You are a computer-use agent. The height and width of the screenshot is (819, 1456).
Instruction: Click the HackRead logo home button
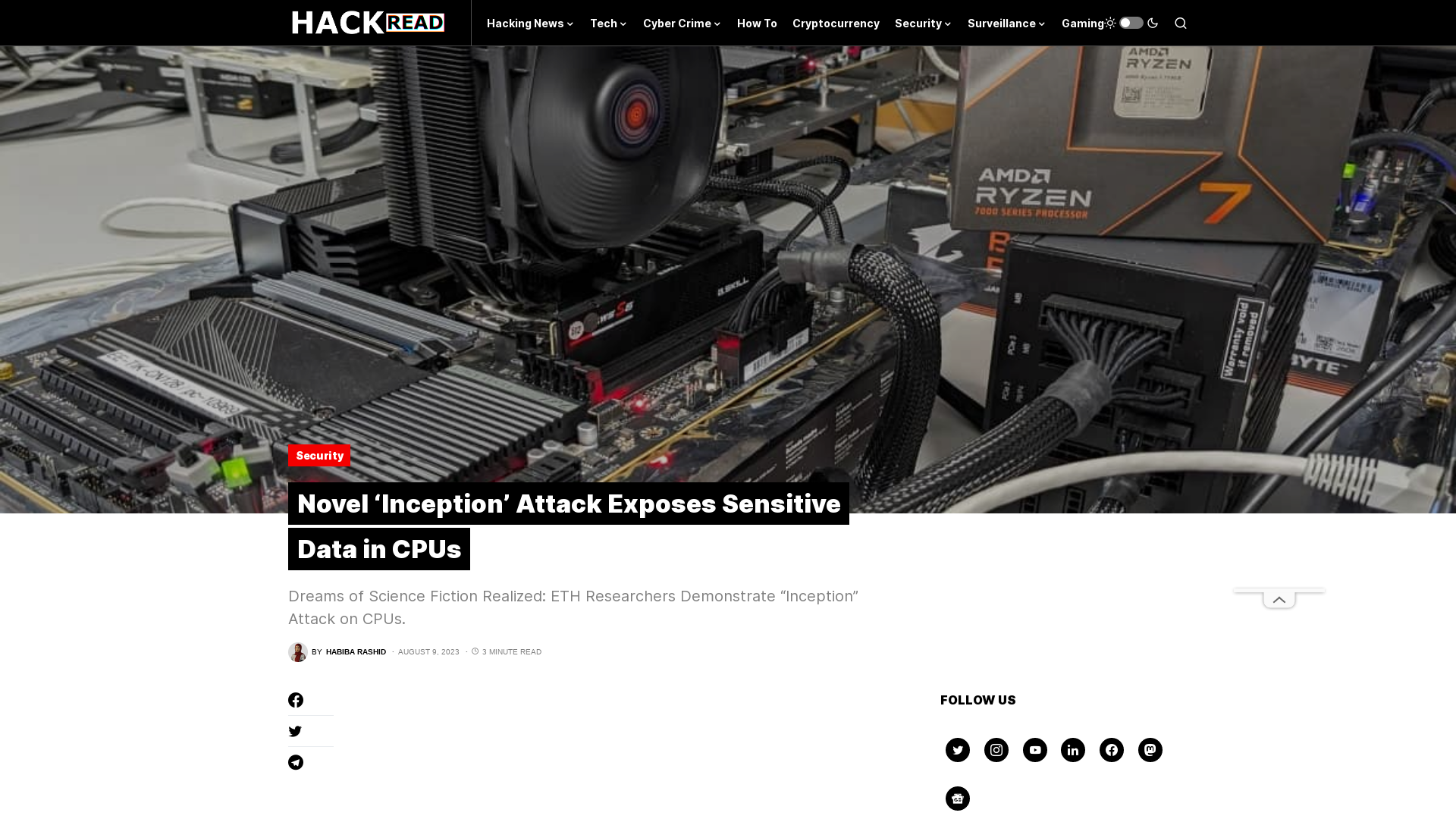pos(368,22)
